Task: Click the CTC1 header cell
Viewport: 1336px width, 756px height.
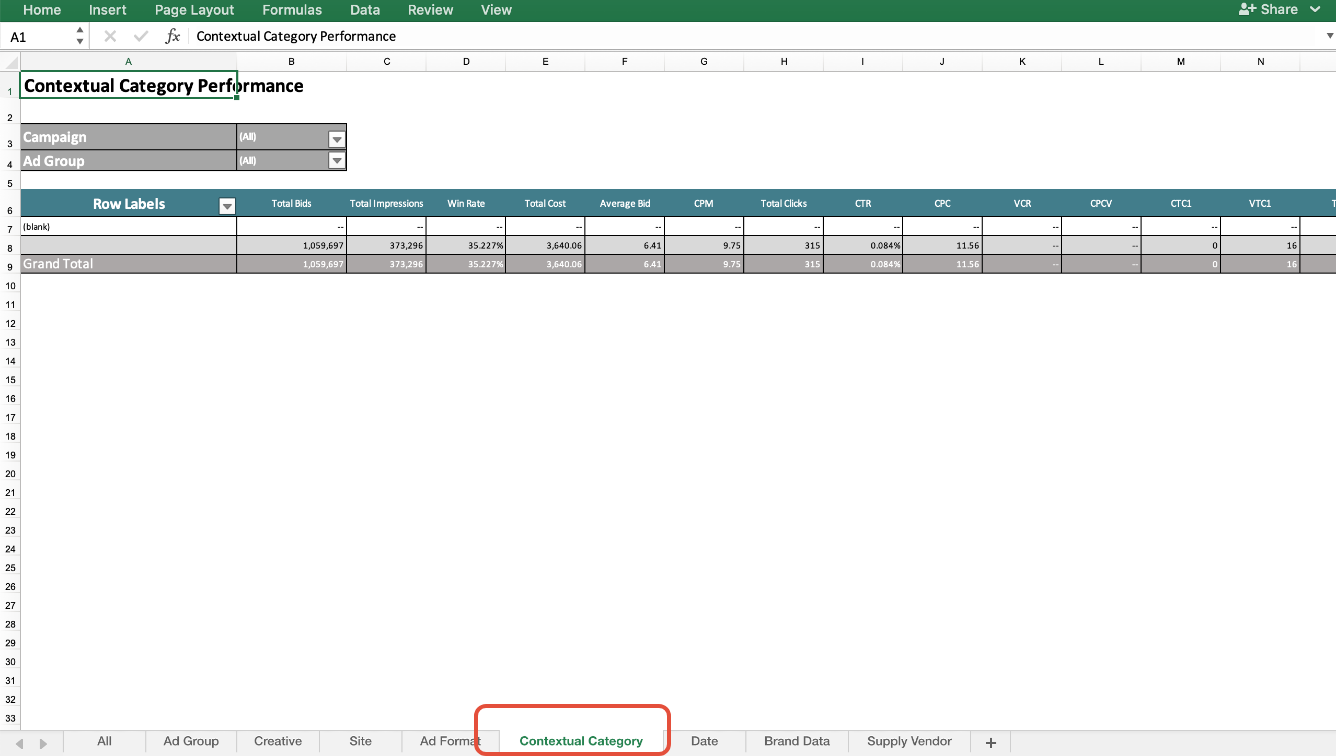Action: [1181, 203]
